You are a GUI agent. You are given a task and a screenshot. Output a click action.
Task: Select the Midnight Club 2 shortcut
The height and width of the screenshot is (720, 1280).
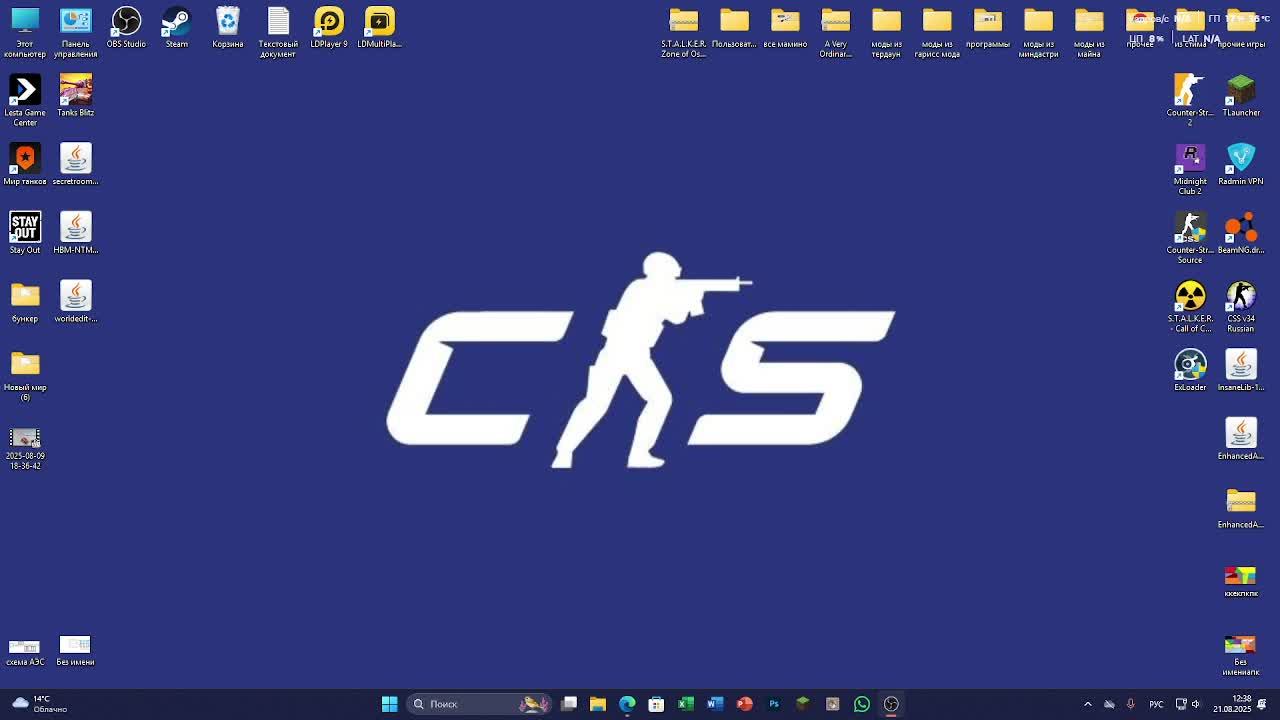1190,169
